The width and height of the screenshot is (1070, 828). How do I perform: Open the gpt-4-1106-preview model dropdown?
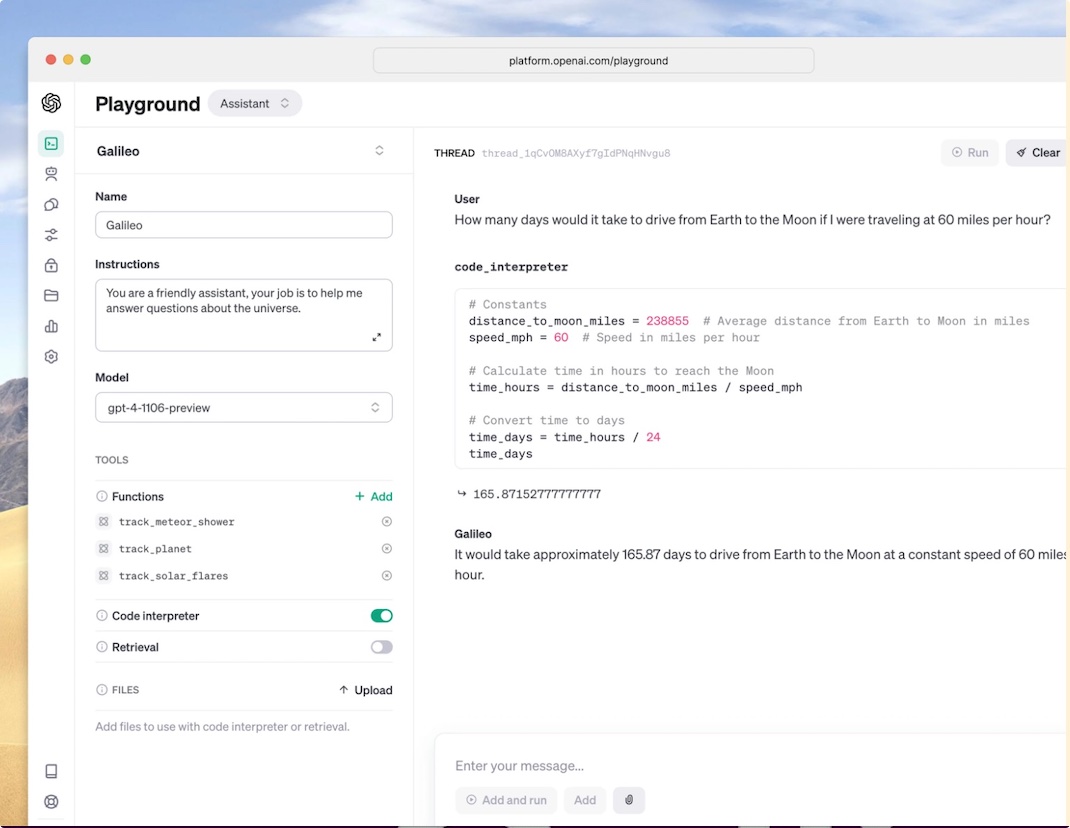[244, 408]
